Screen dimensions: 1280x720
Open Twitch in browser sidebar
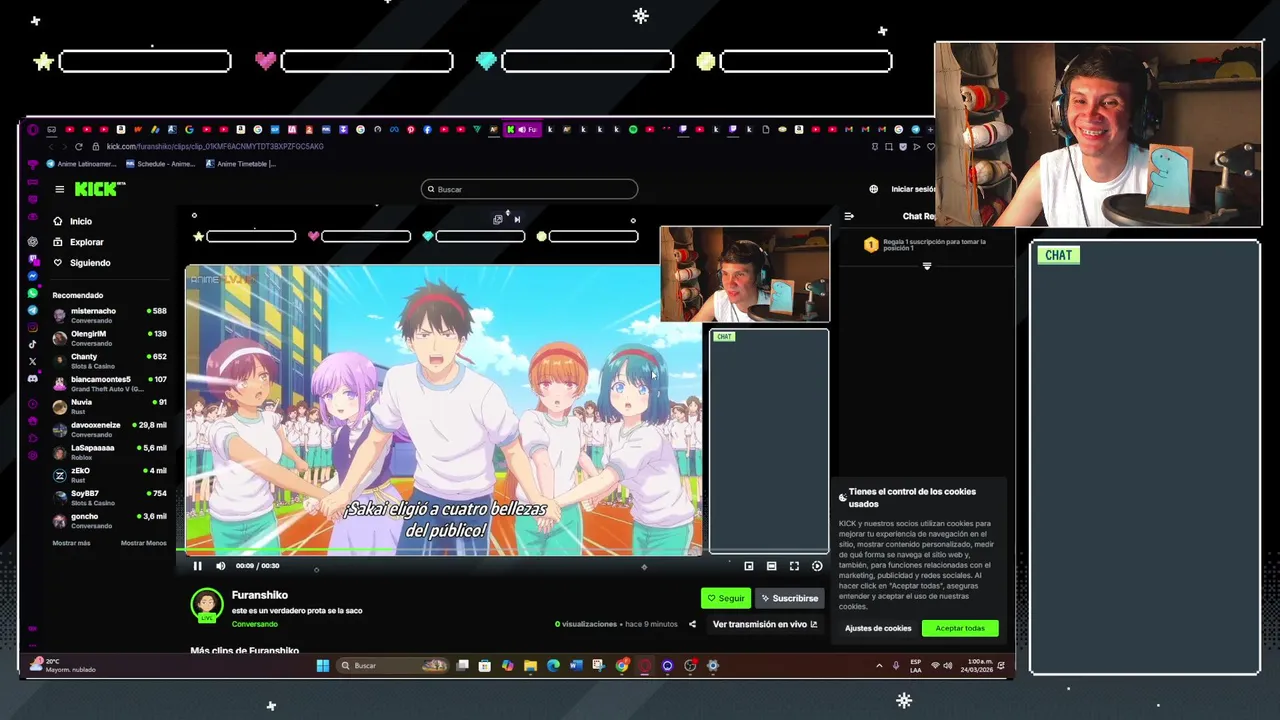(x=33, y=259)
